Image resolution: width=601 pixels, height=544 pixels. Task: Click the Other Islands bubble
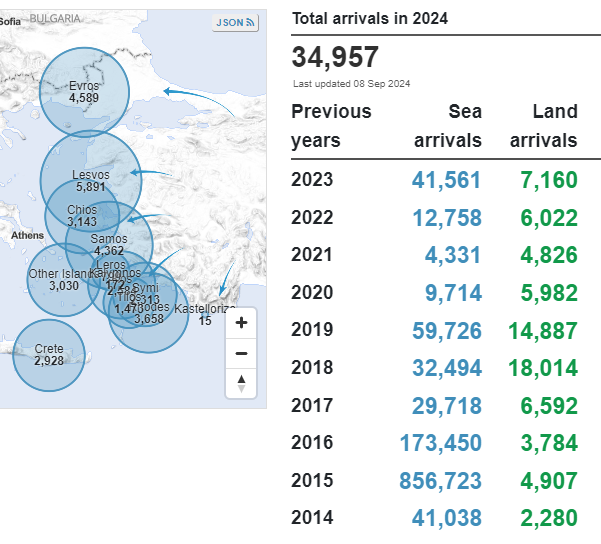click(62, 280)
